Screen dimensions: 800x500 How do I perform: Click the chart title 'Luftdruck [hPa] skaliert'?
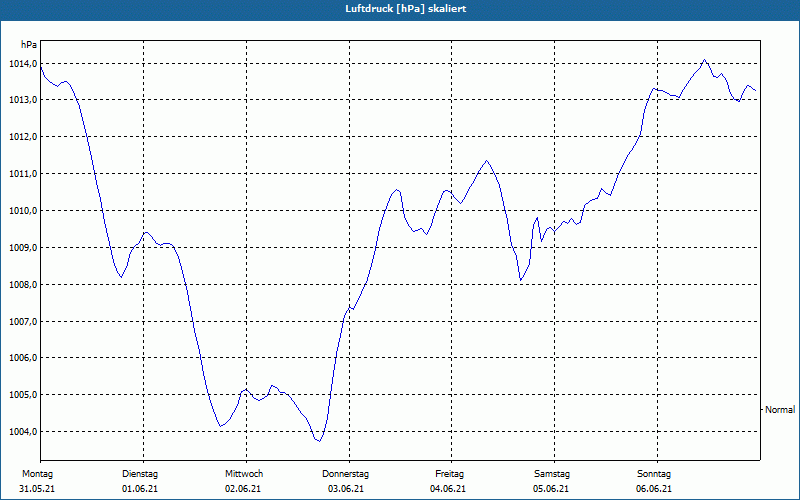tap(405, 9)
